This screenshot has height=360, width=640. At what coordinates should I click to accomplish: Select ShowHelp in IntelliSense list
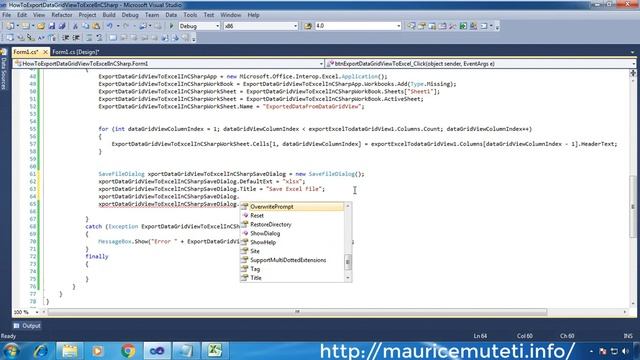point(293,242)
